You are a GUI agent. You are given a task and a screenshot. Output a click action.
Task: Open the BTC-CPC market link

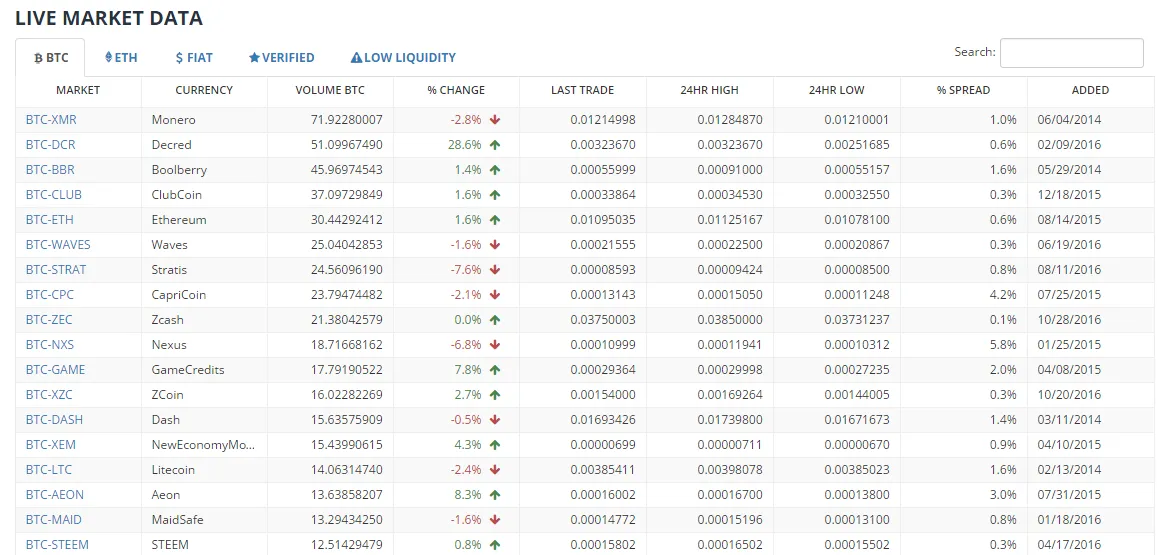49,295
